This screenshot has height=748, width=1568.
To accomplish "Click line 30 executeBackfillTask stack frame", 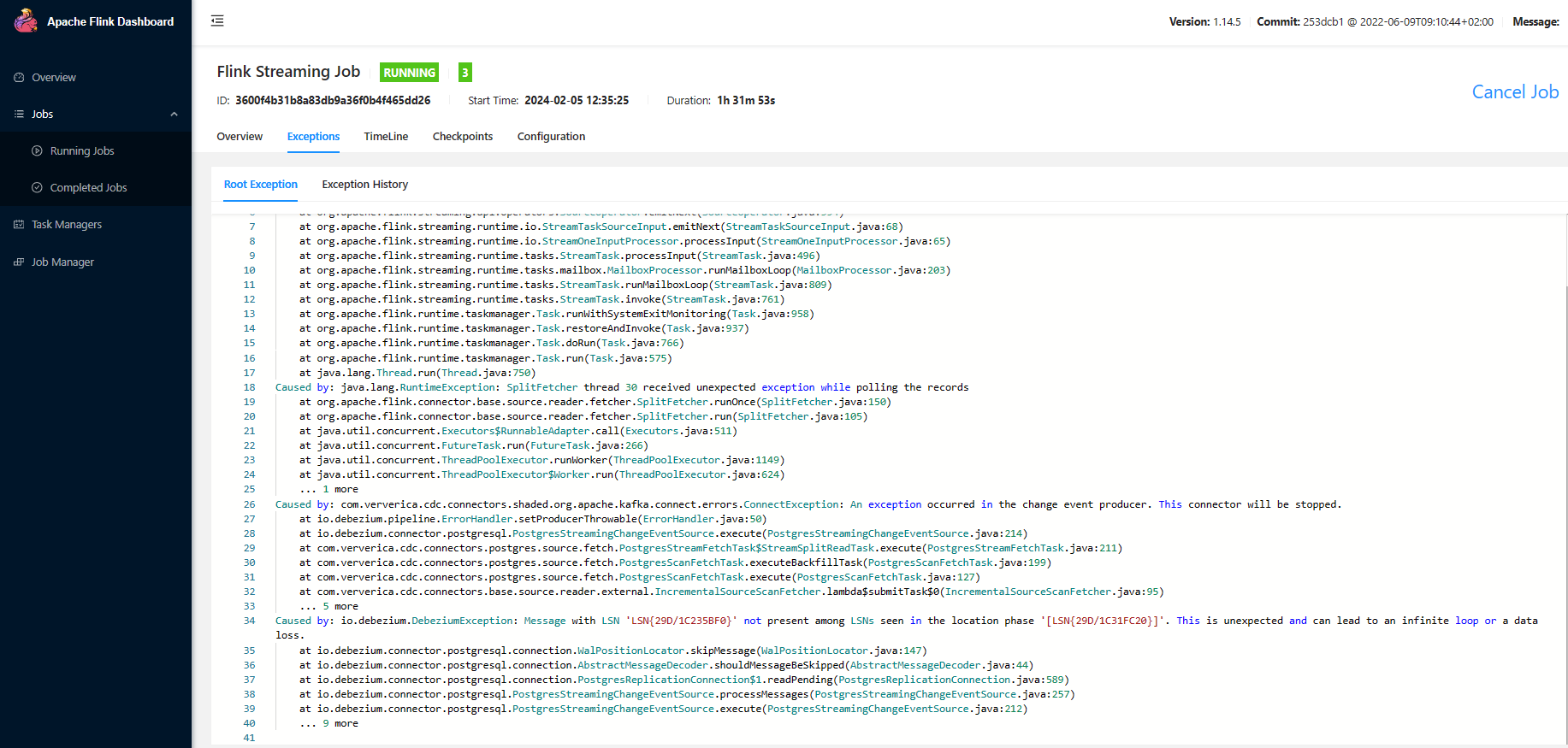I will (675, 562).
